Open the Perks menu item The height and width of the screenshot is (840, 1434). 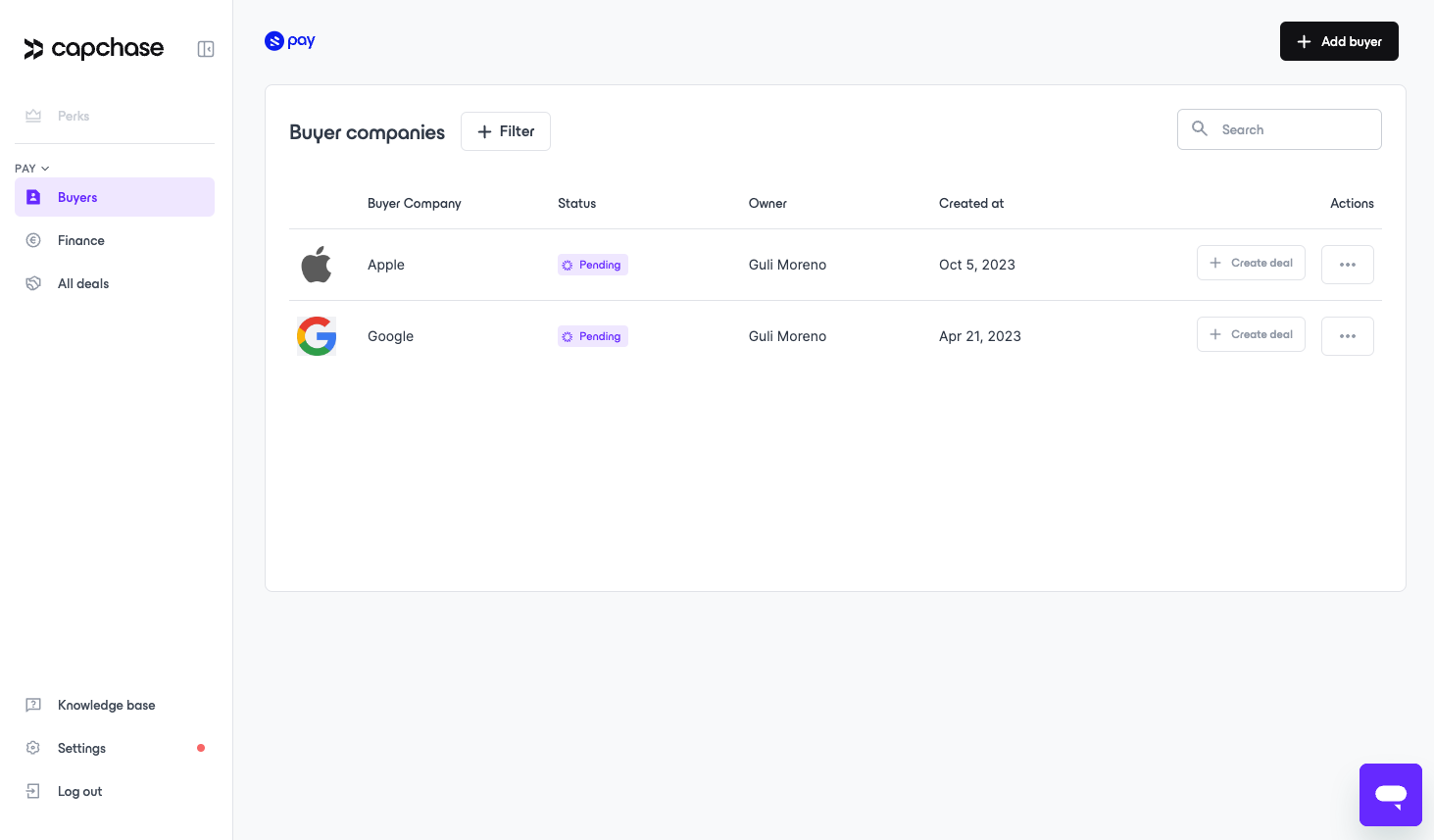coord(115,116)
